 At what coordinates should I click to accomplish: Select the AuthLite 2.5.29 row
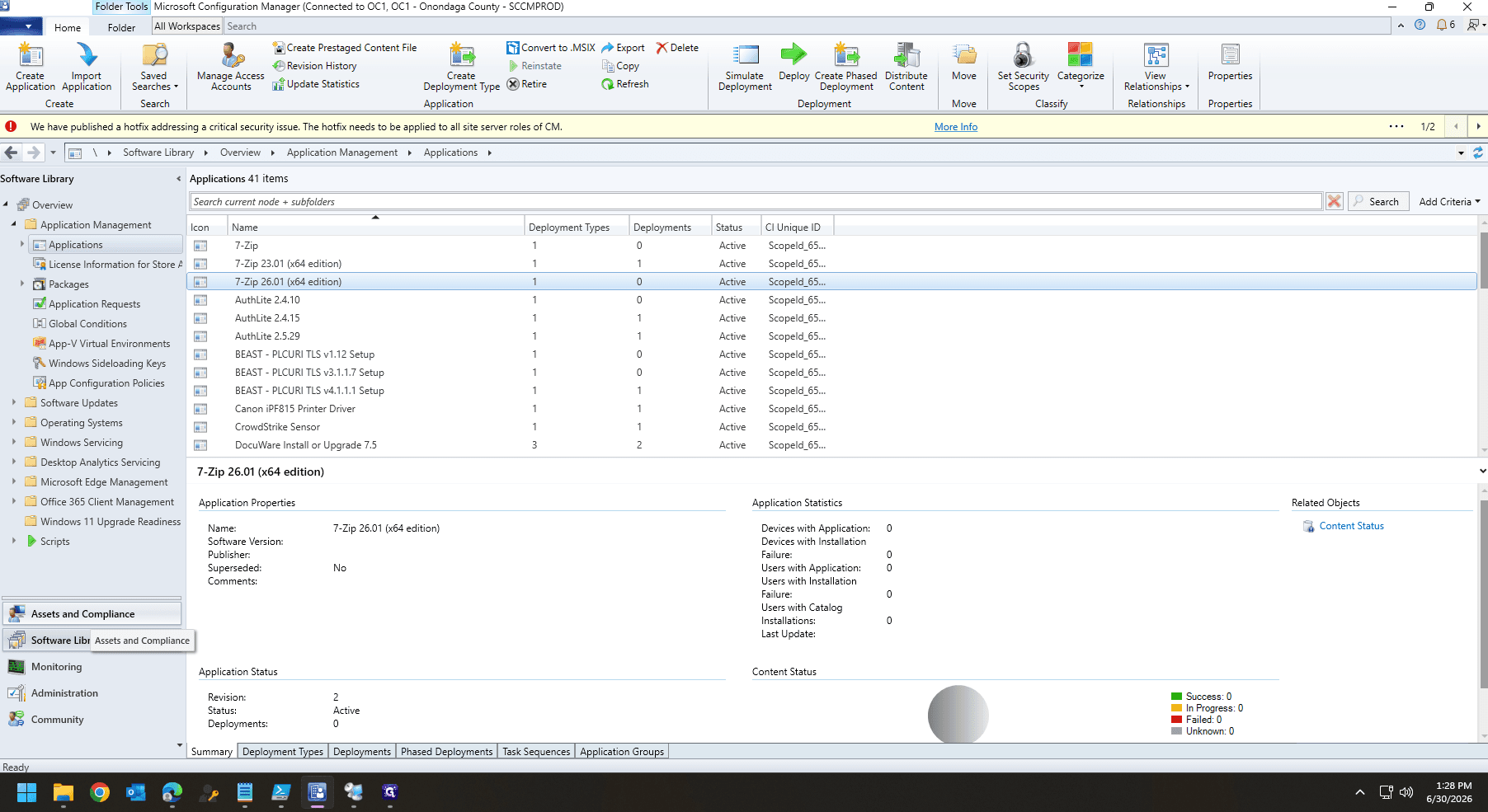(x=831, y=336)
